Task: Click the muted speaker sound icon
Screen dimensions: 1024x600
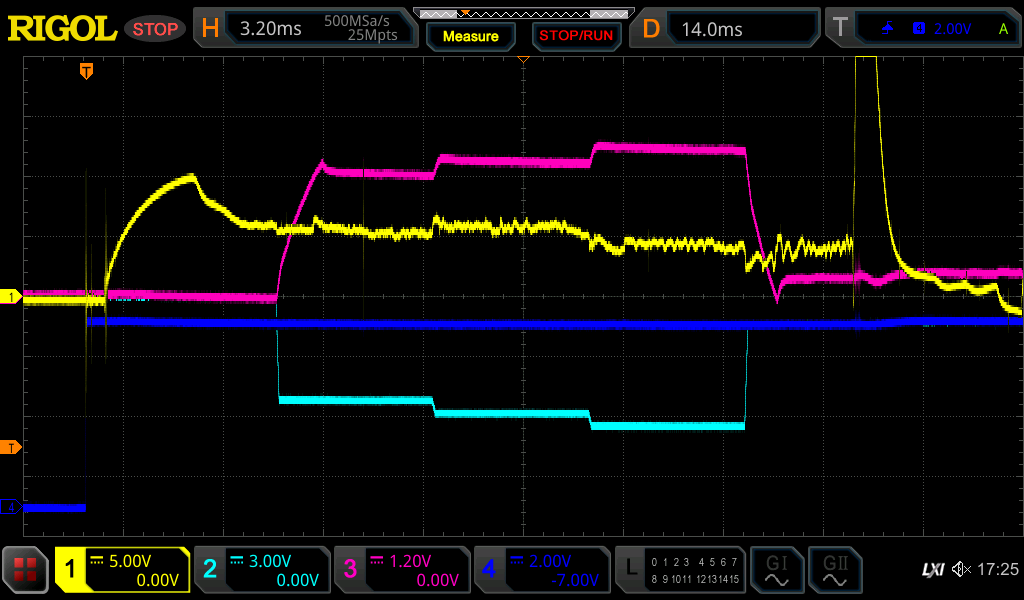Action: pyautogui.click(x=961, y=570)
